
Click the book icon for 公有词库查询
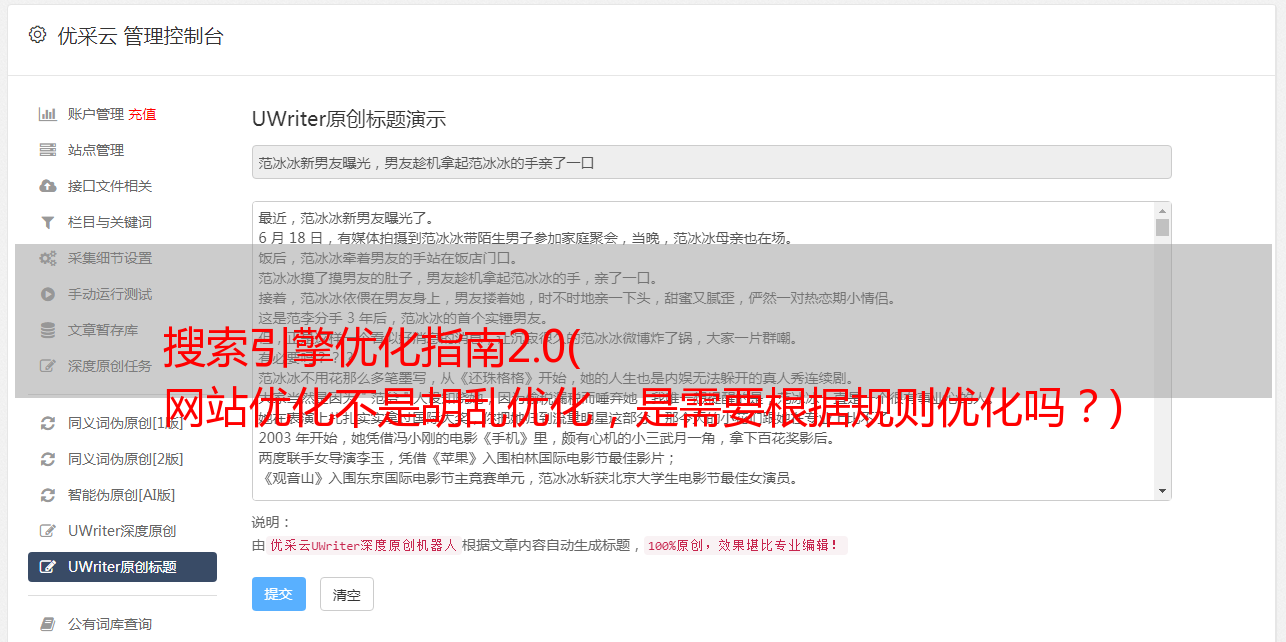[47, 624]
